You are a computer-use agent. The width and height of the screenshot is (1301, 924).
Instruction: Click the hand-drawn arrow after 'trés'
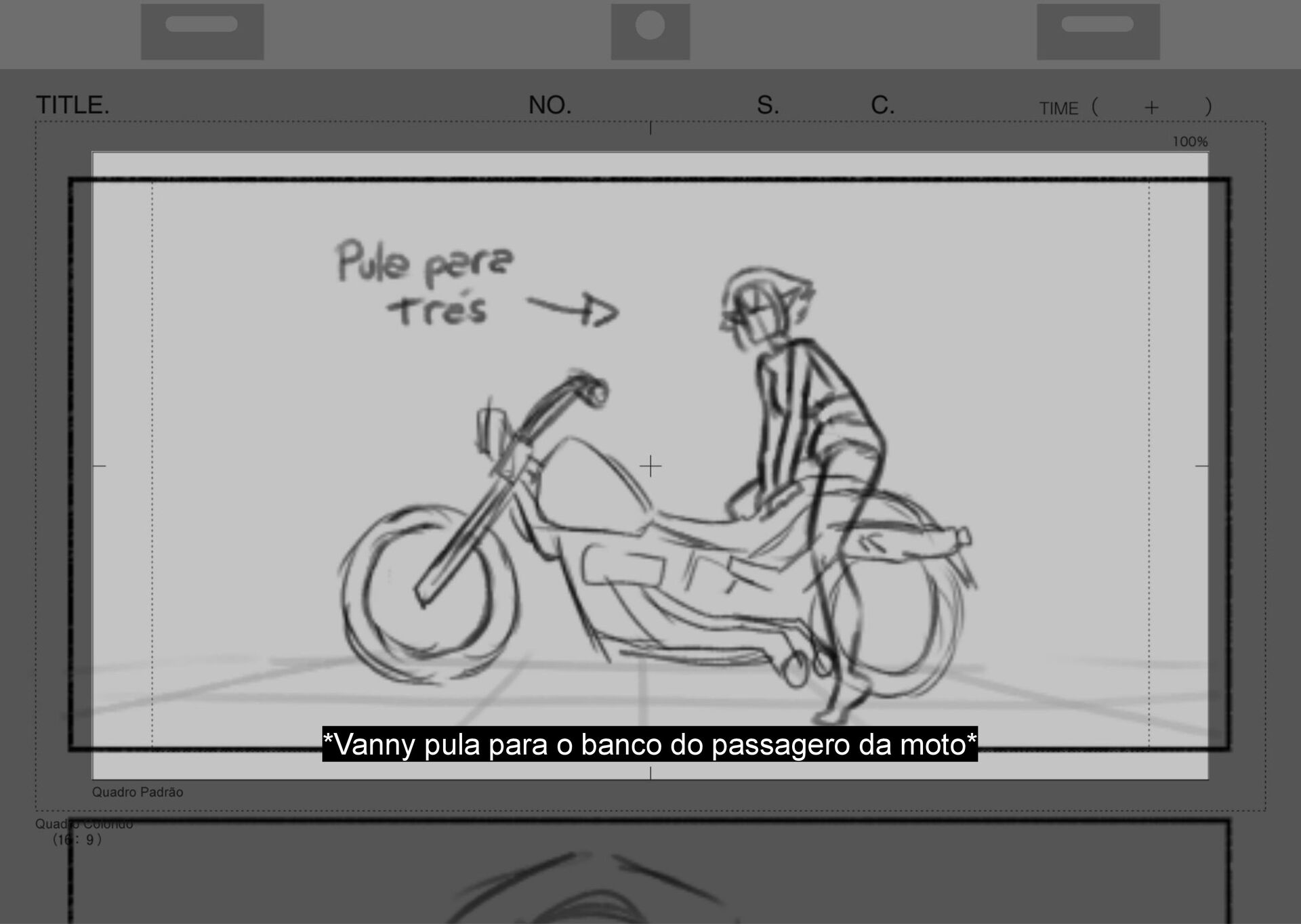click(573, 310)
